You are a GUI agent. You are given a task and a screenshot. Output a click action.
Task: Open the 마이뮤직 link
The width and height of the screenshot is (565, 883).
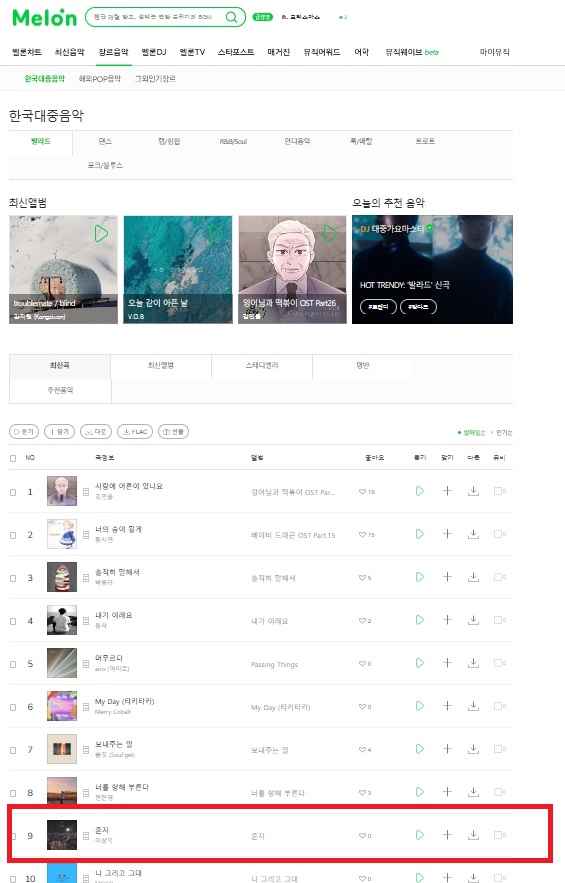(495, 52)
